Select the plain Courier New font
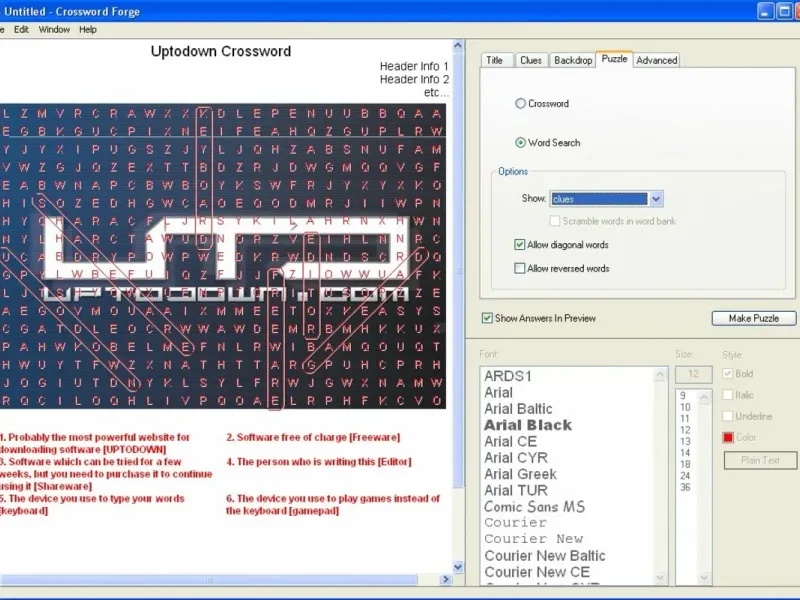 pyautogui.click(x=534, y=539)
